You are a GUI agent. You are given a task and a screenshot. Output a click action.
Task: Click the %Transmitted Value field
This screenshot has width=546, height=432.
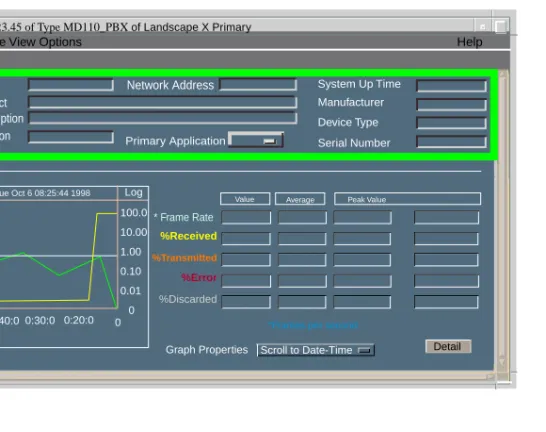click(x=246, y=259)
